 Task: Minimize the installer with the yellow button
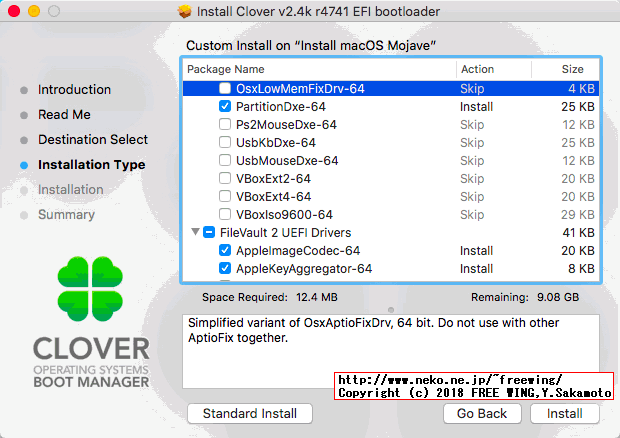tap(34, 11)
